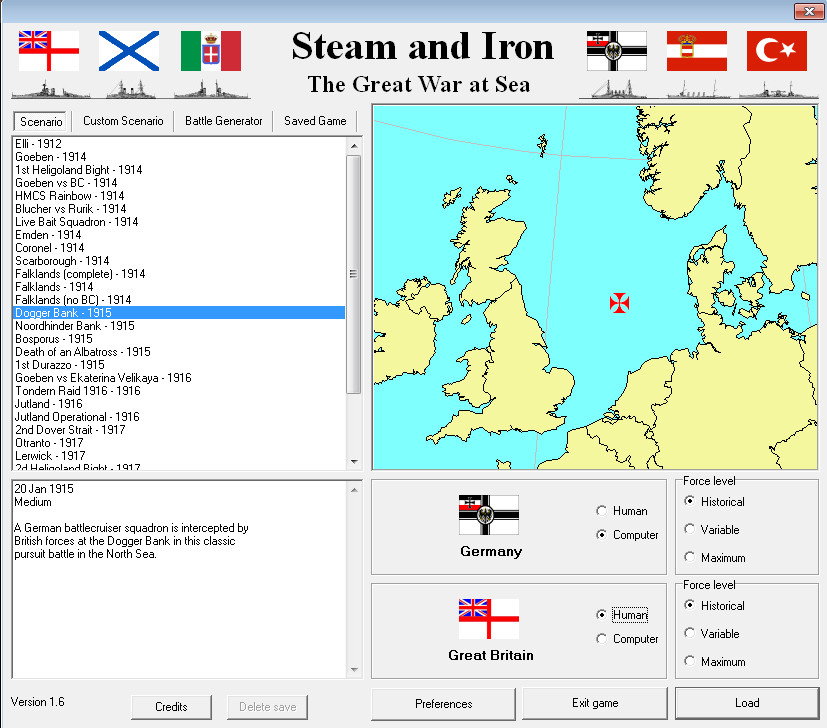Click the Russian naval ensign flag
Viewport: 827px width, 728px height.
click(129, 51)
